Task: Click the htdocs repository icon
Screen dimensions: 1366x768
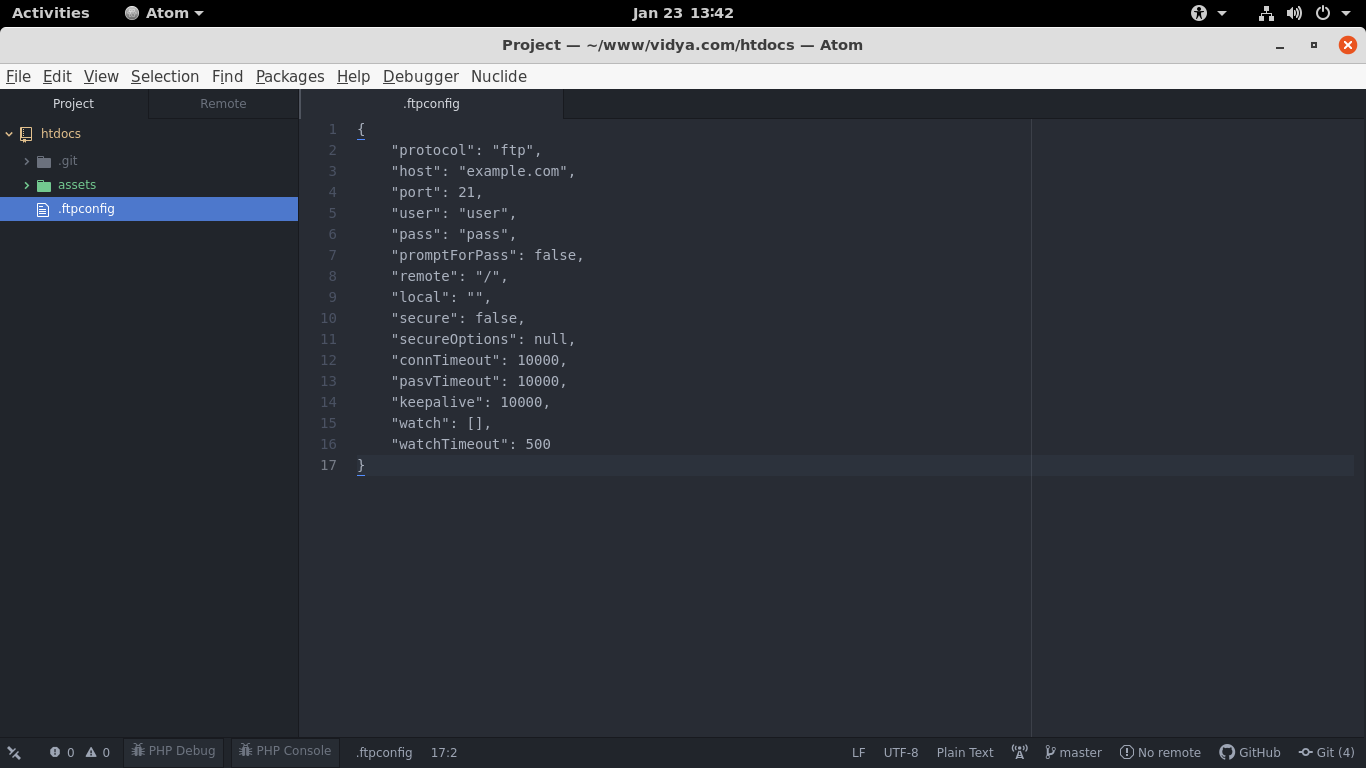Action: 26,134
